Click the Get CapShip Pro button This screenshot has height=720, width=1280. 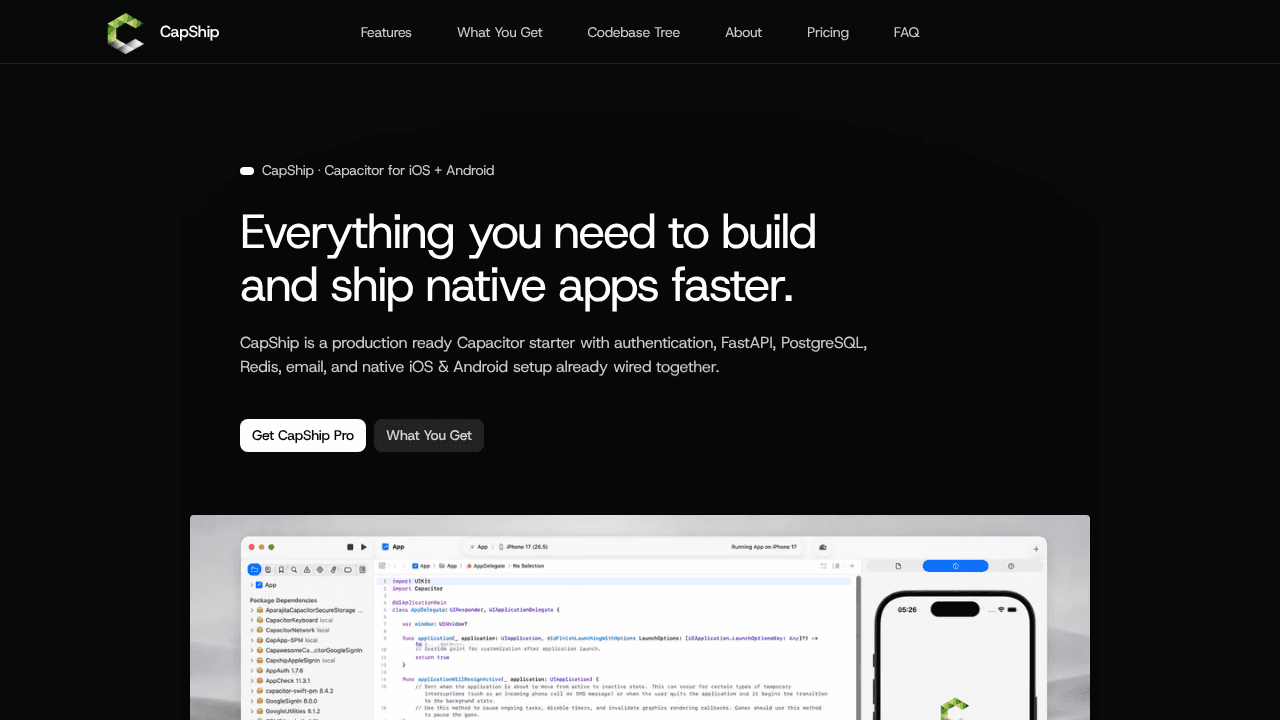[303, 435]
